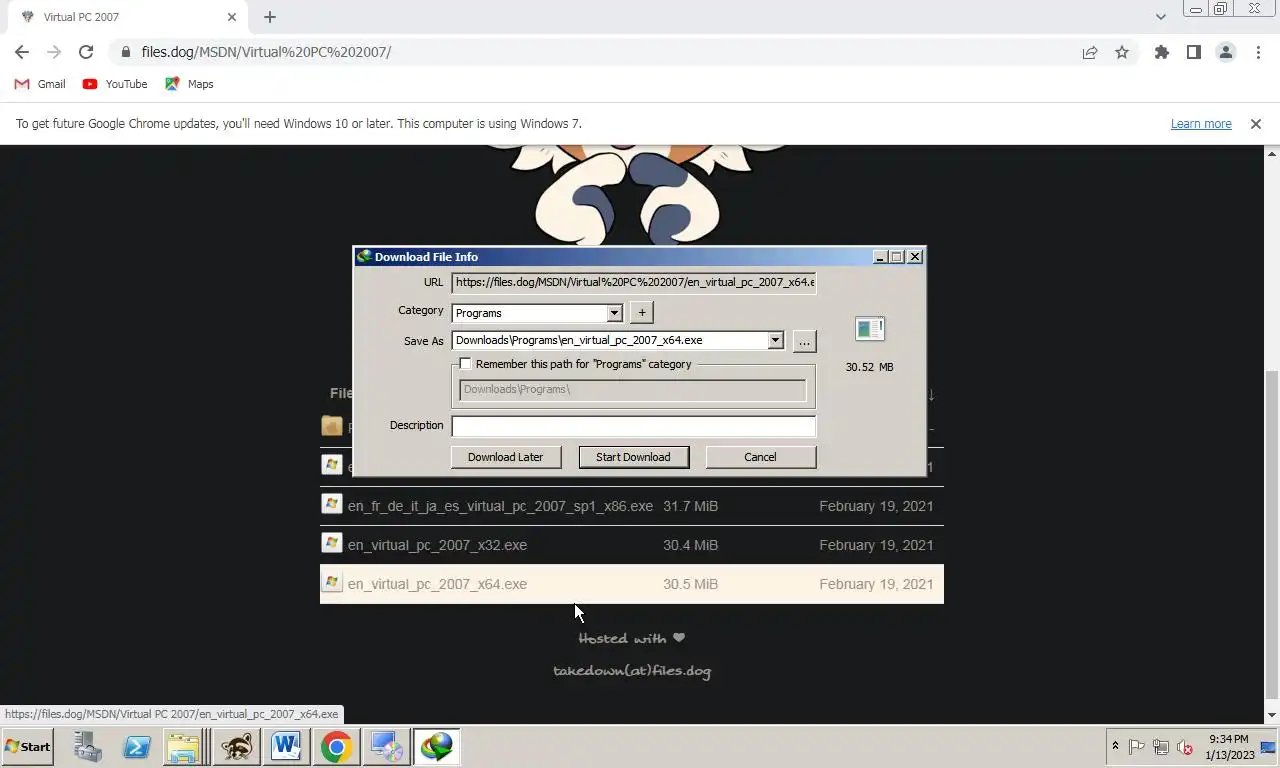Click the file type icon above 30.52 MB

[x=870, y=329]
